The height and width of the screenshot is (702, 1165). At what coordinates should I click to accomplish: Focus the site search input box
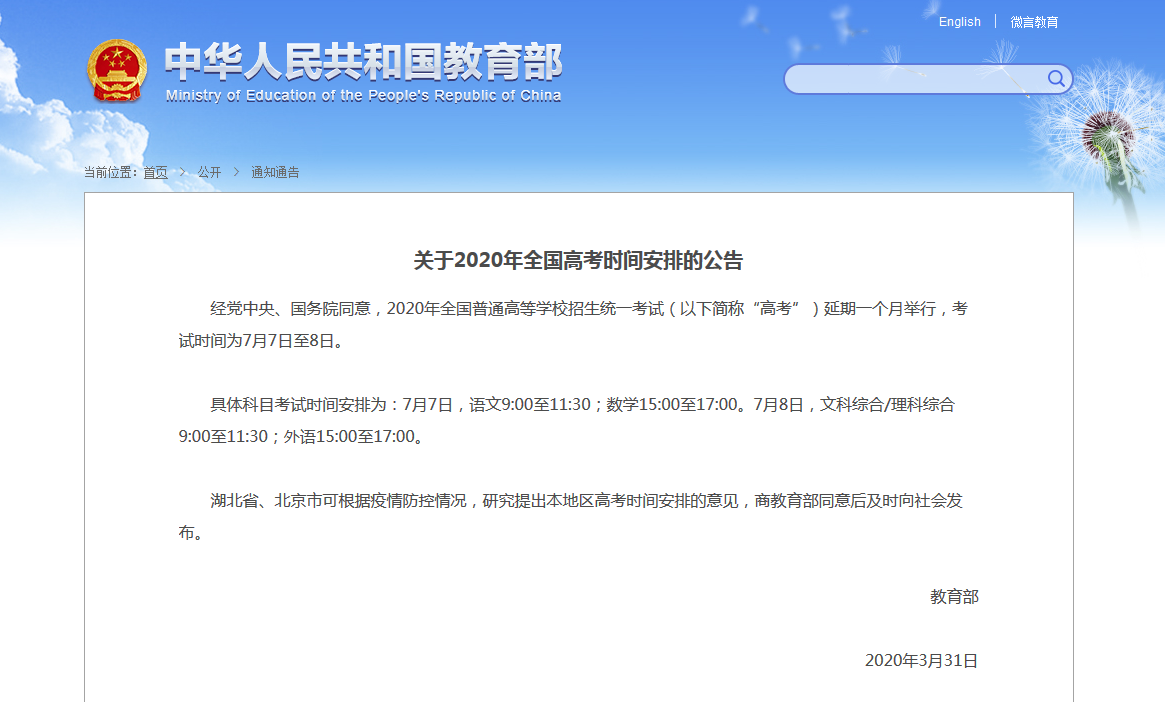(915, 79)
